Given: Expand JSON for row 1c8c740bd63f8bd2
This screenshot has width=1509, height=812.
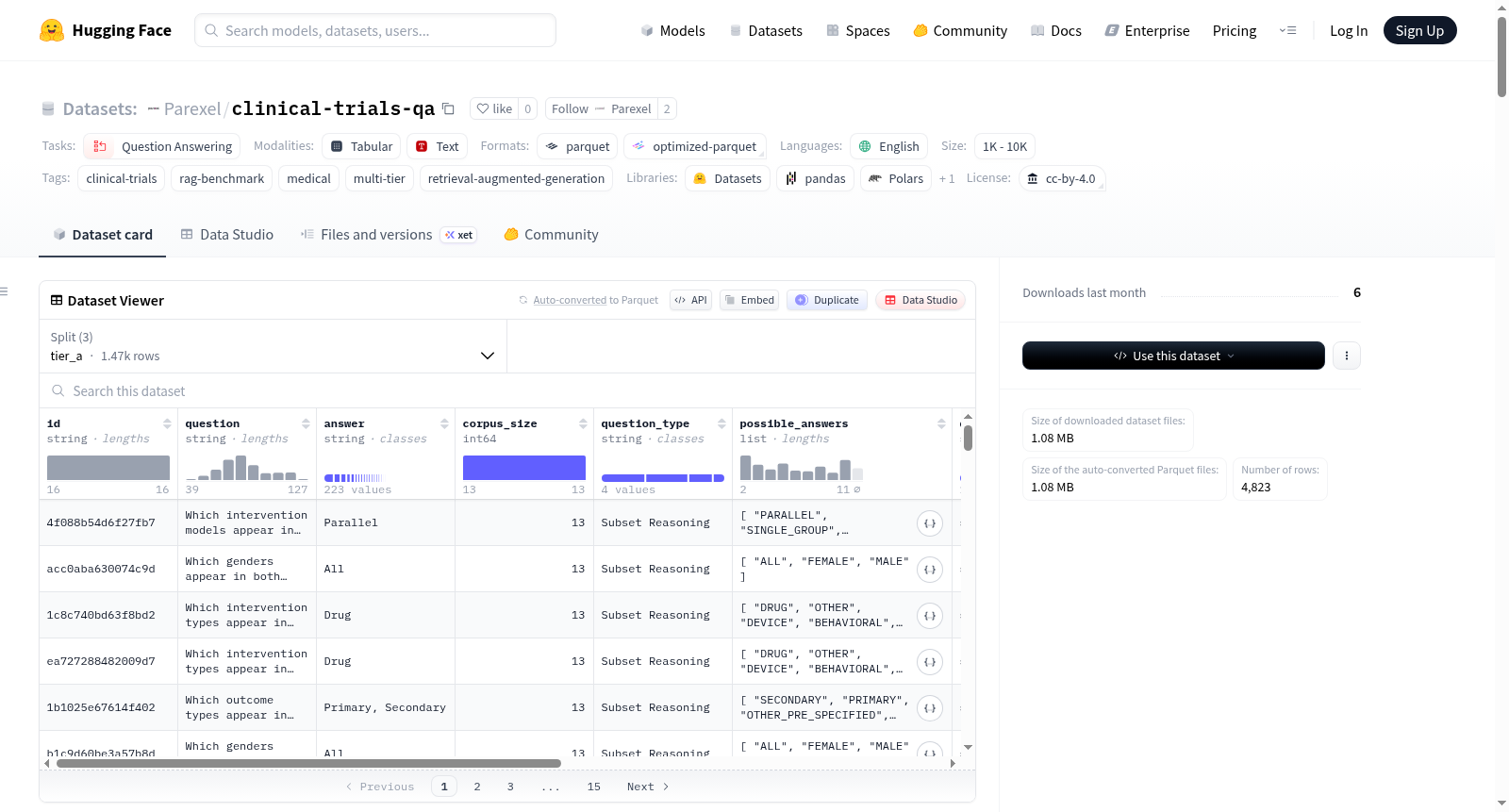Looking at the screenshot, I should [930, 615].
